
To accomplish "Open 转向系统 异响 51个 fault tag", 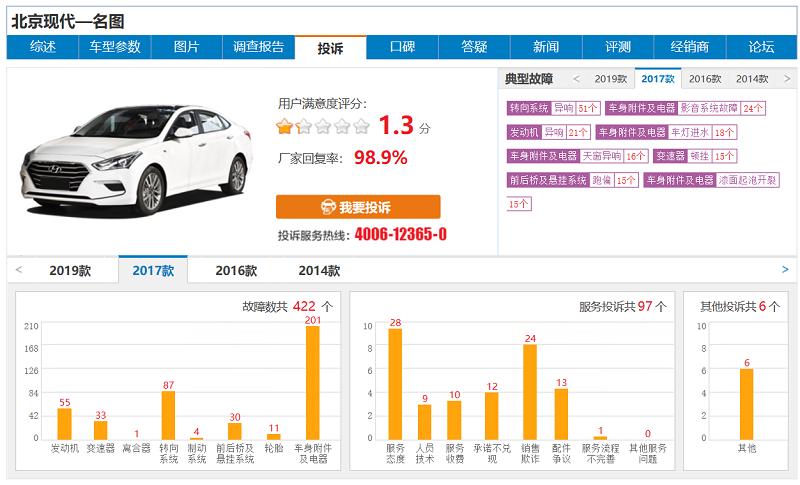I will tap(554, 108).
